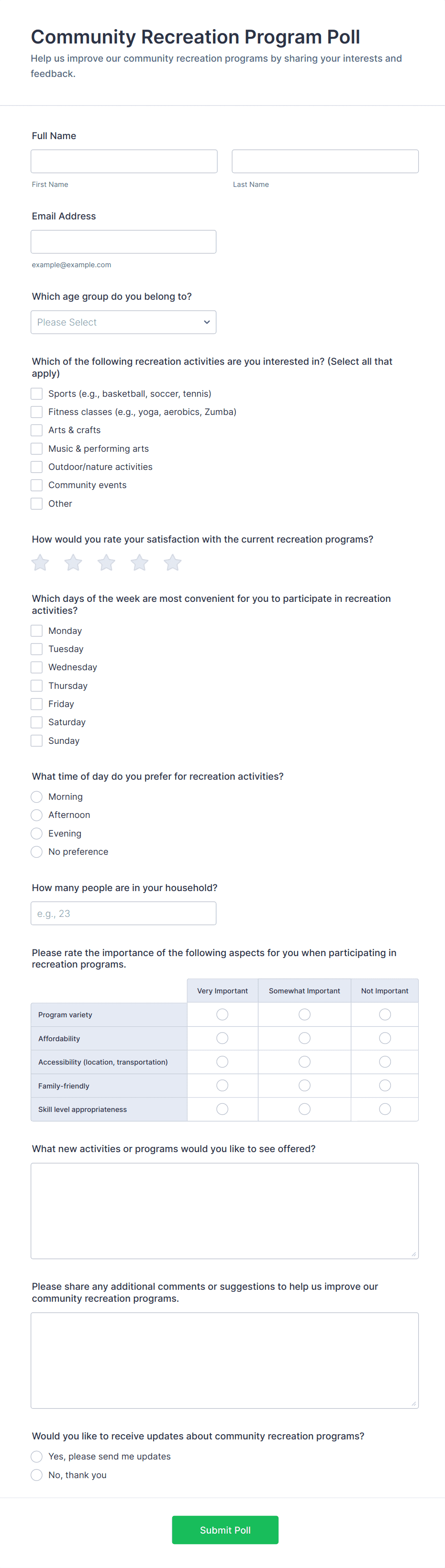This screenshot has width=445, height=1568.
Task: Give a four-star satisfaction rating
Action: (x=140, y=563)
